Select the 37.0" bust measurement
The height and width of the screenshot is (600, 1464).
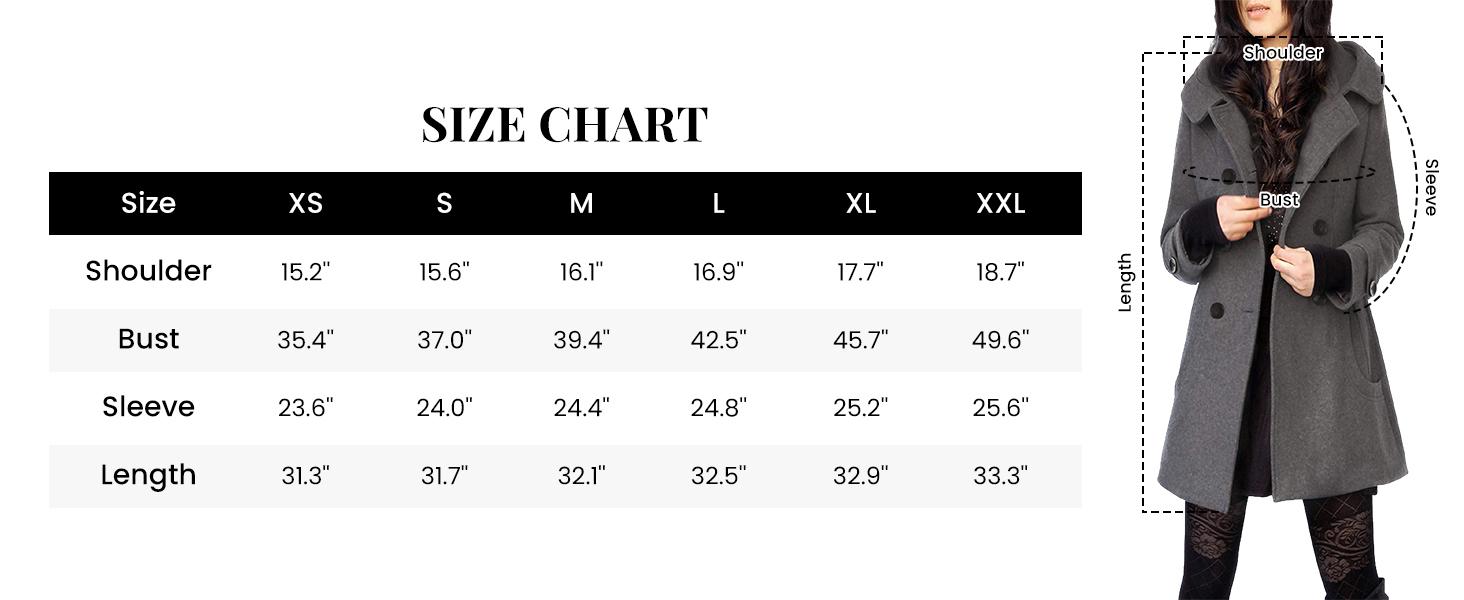444,340
